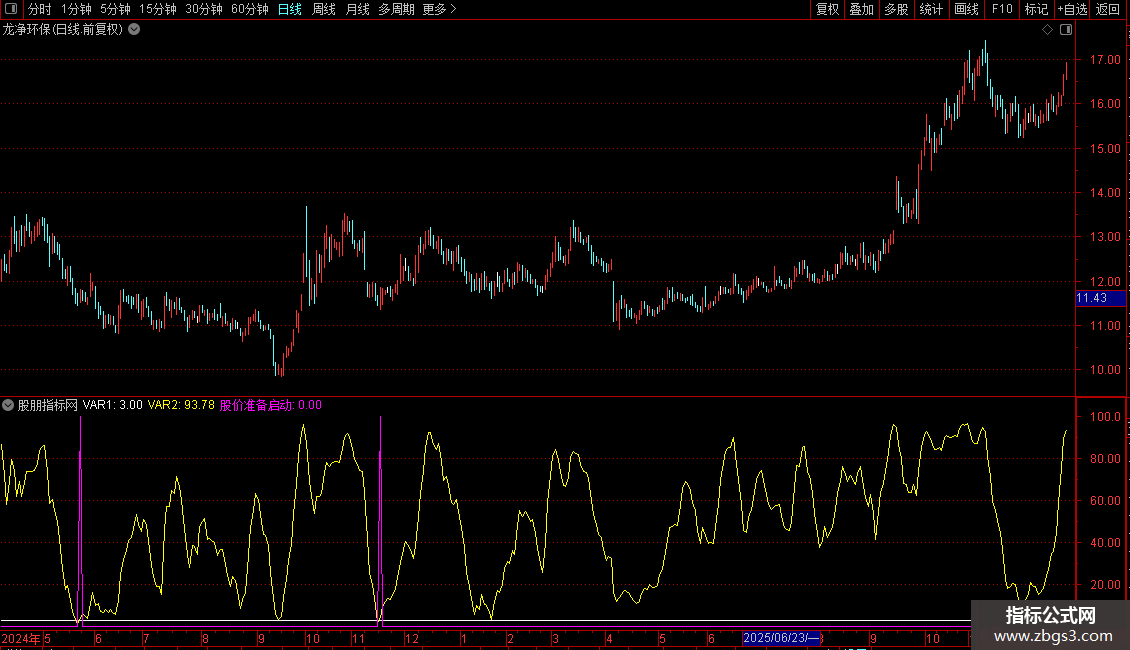
Task: Select the 5分钟 period tab
Action: click(115, 9)
